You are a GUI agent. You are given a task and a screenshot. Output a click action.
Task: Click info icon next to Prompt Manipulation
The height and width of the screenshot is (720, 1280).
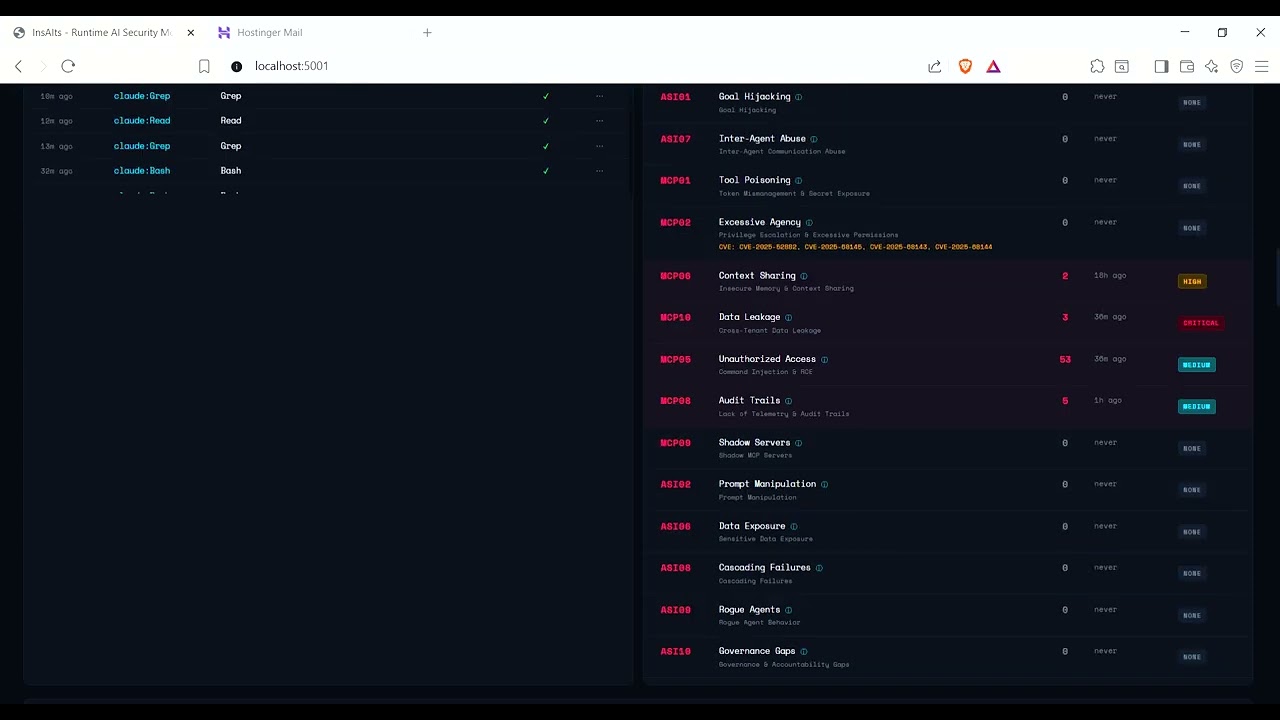click(824, 484)
